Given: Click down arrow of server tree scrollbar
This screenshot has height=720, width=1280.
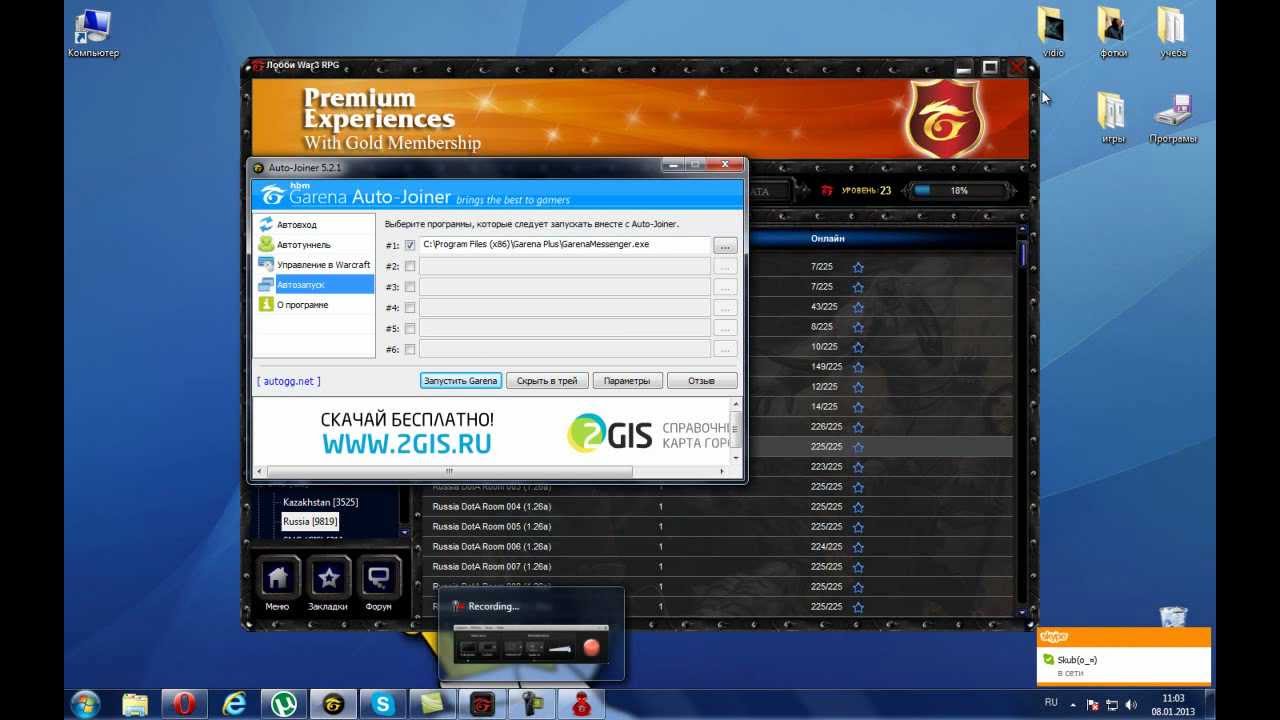Looking at the screenshot, I should 405,533.
